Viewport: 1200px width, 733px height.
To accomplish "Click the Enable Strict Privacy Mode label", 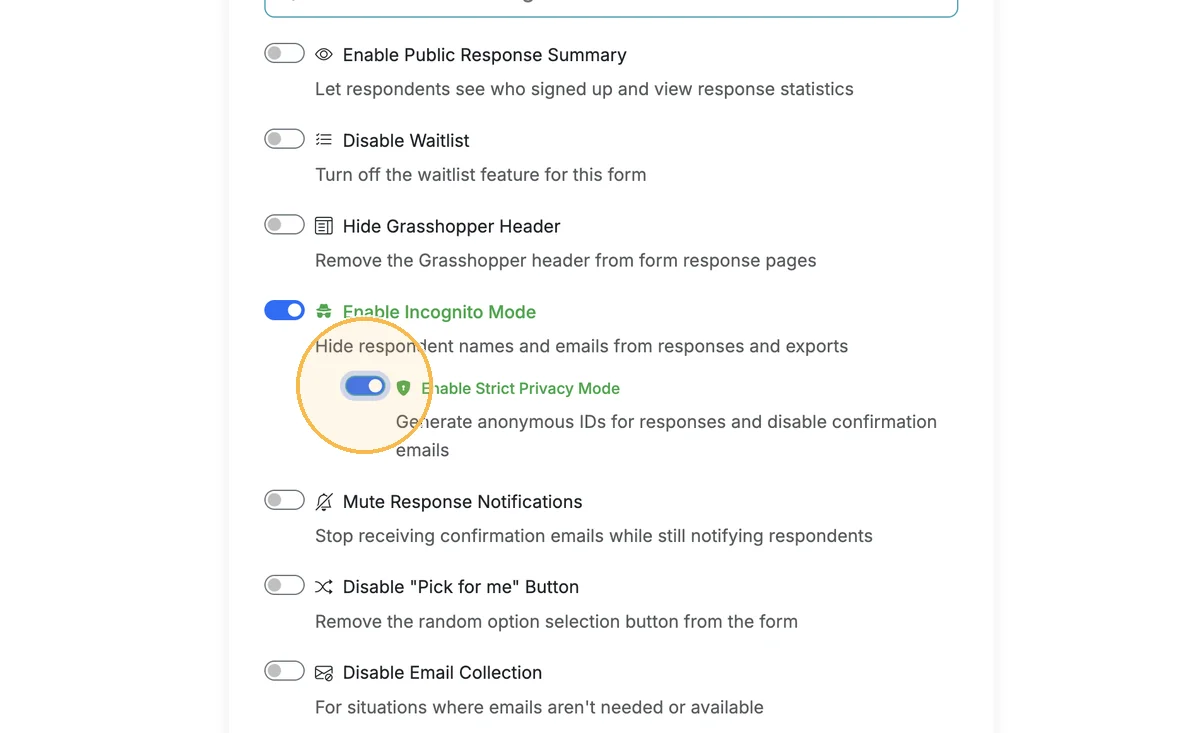I will [520, 388].
